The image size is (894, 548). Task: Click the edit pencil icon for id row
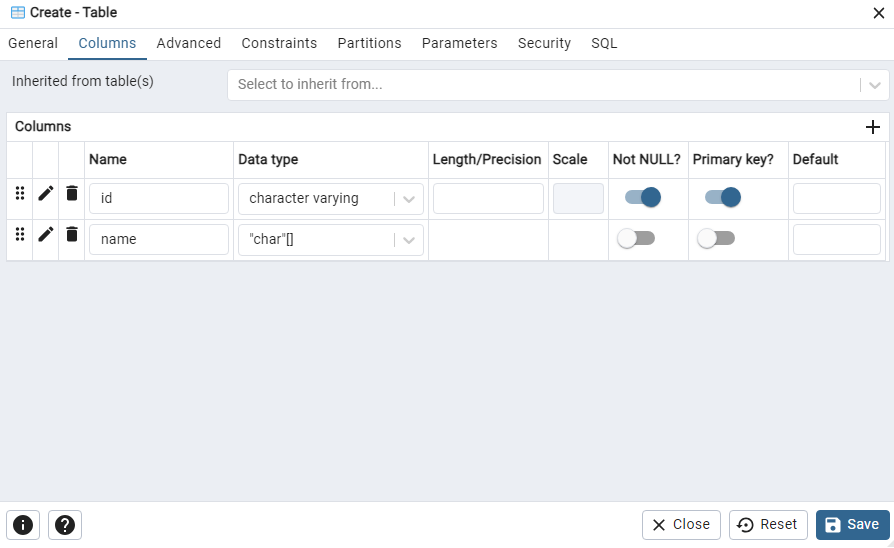46,194
